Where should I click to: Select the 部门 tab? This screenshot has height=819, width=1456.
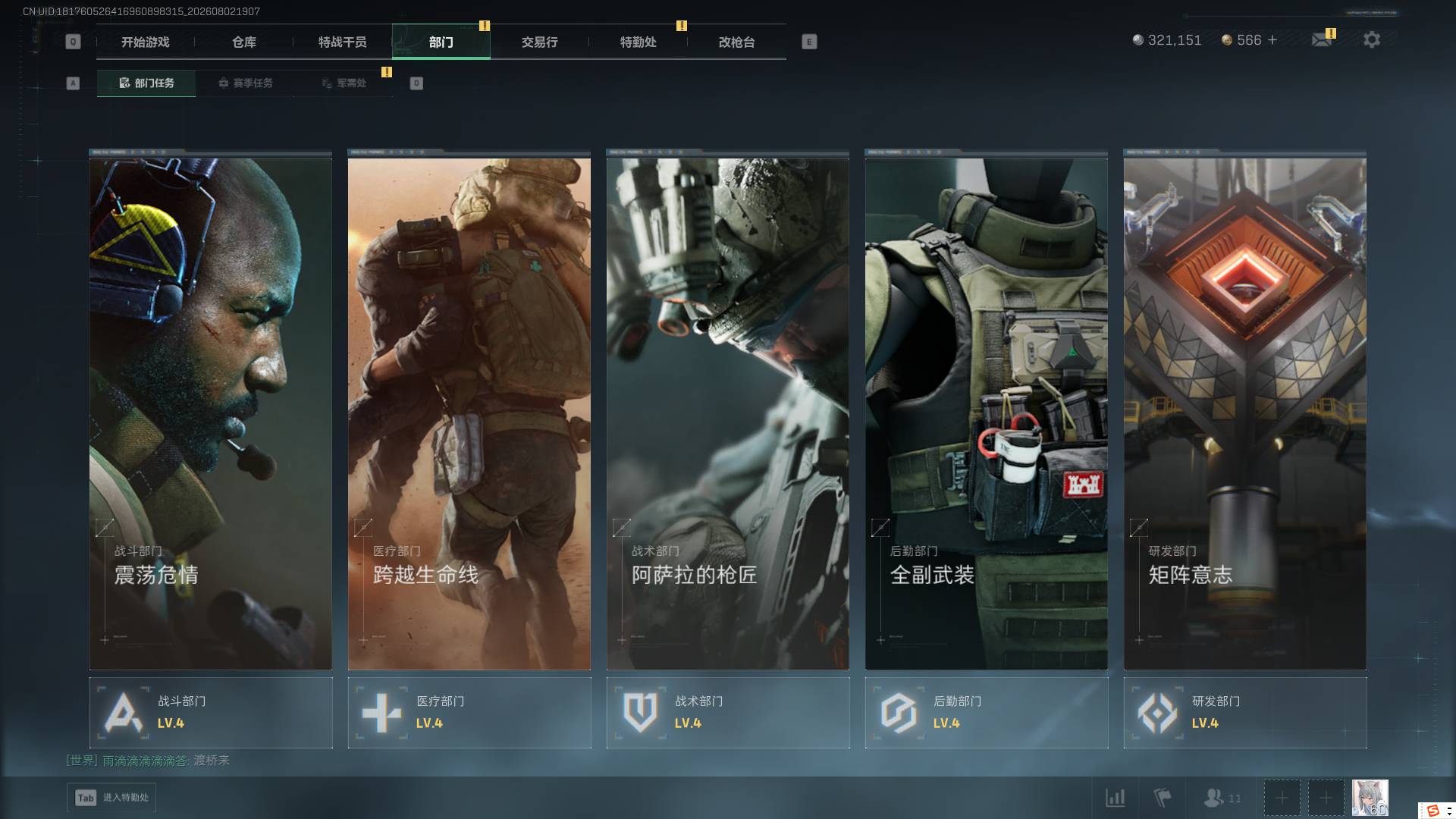coord(441,42)
